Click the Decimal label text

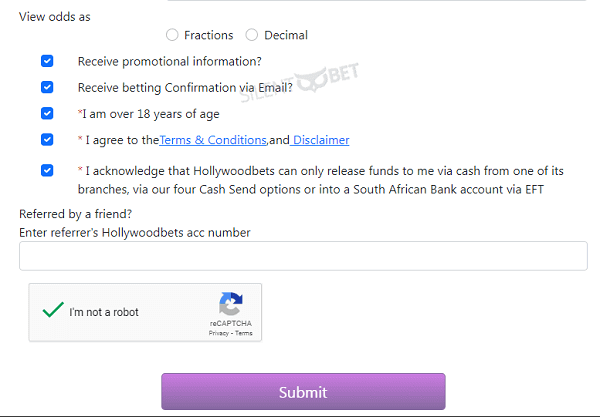pyautogui.click(x=286, y=35)
